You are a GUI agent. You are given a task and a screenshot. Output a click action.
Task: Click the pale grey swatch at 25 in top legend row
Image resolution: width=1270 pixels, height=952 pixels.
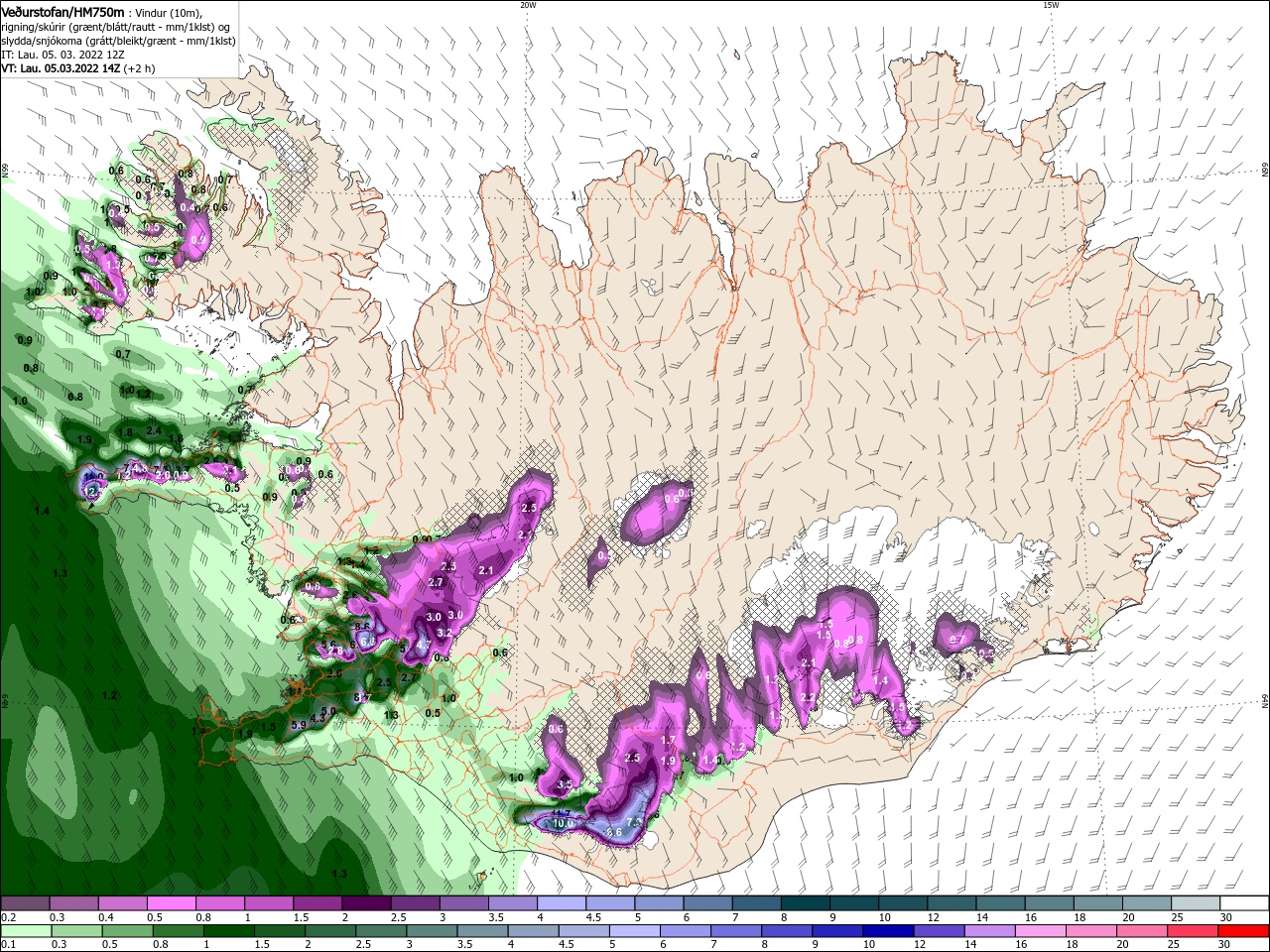point(1196,902)
